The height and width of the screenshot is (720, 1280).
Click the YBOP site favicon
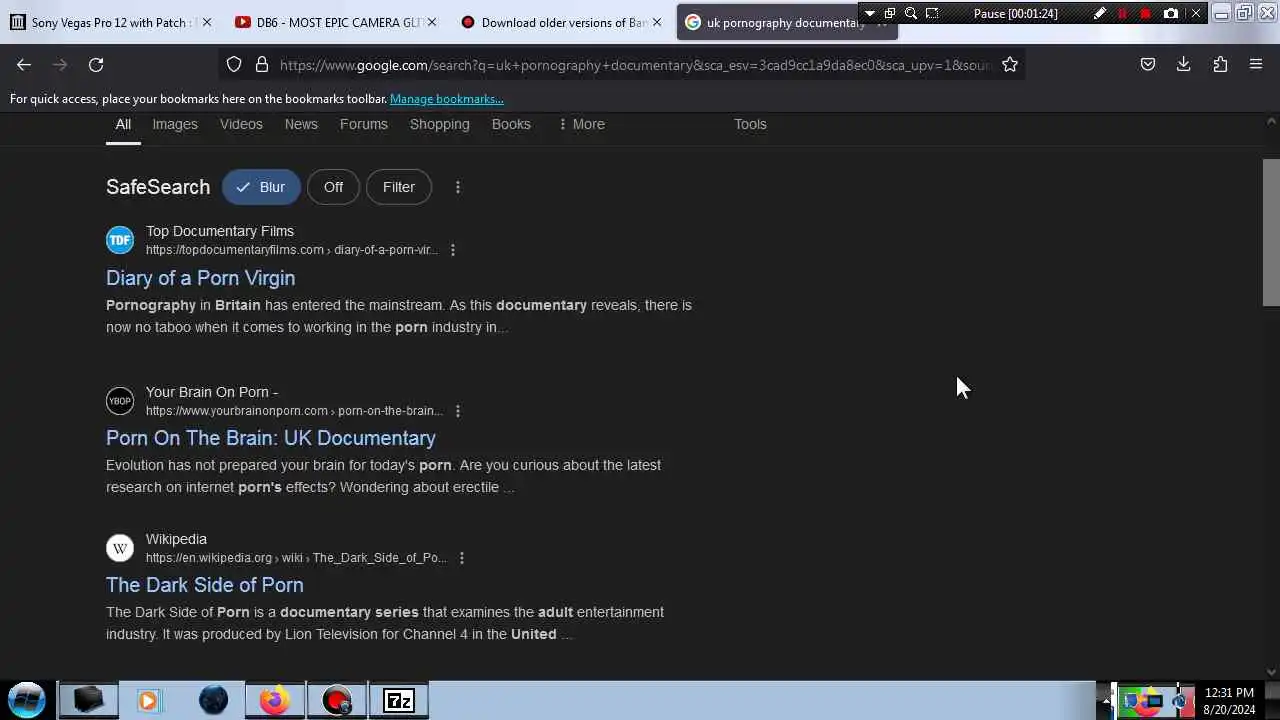point(120,401)
